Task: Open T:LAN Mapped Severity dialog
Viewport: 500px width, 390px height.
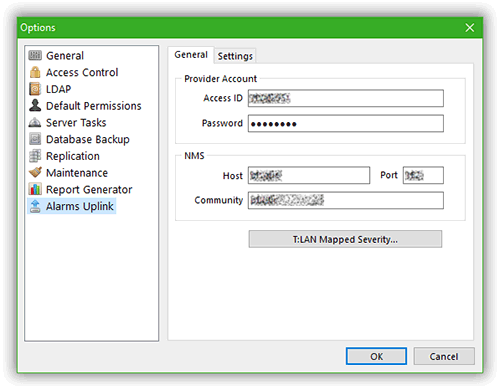Action: click(345, 239)
